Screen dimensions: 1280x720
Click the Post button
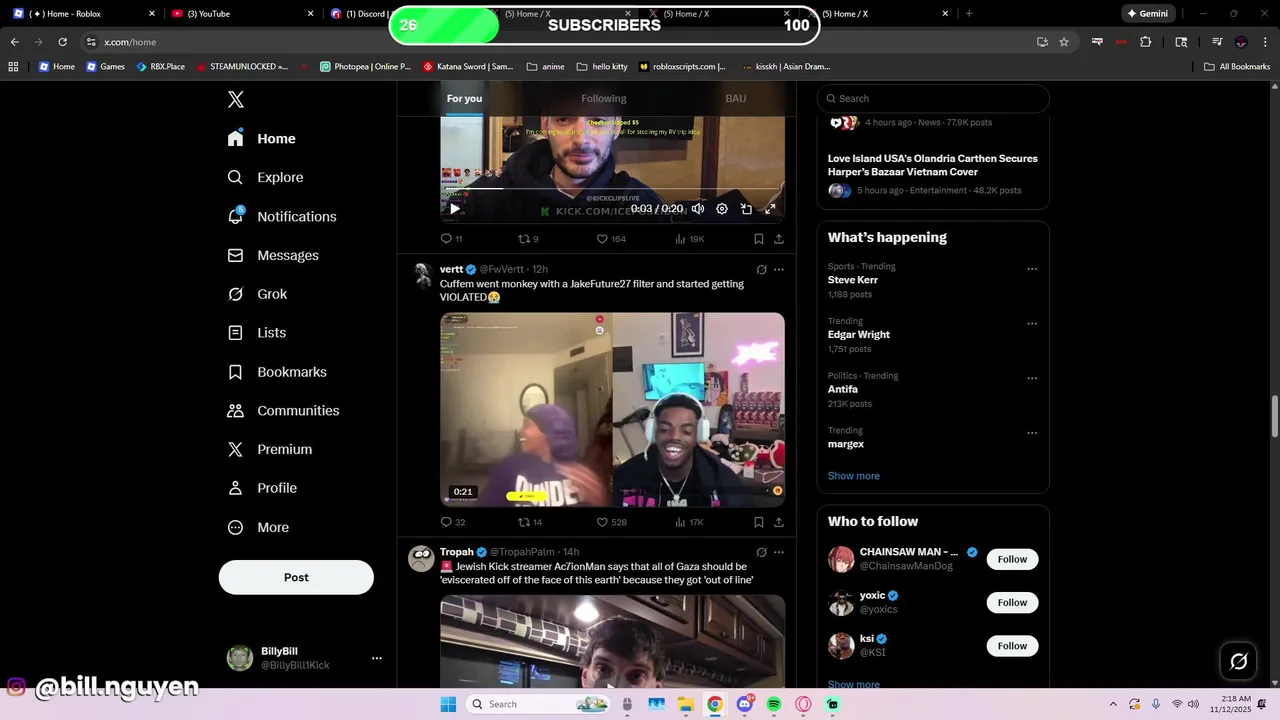pyautogui.click(x=296, y=577)
